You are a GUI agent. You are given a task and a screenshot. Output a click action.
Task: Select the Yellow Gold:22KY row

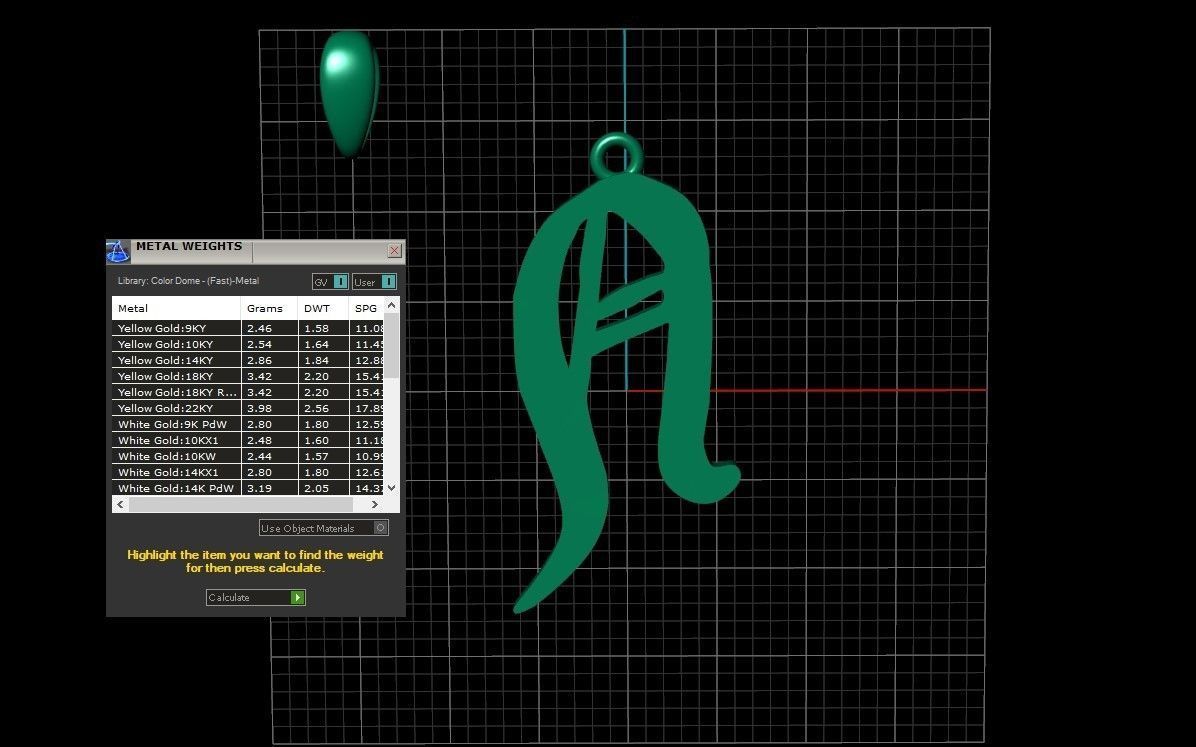(x=248, y=408)
